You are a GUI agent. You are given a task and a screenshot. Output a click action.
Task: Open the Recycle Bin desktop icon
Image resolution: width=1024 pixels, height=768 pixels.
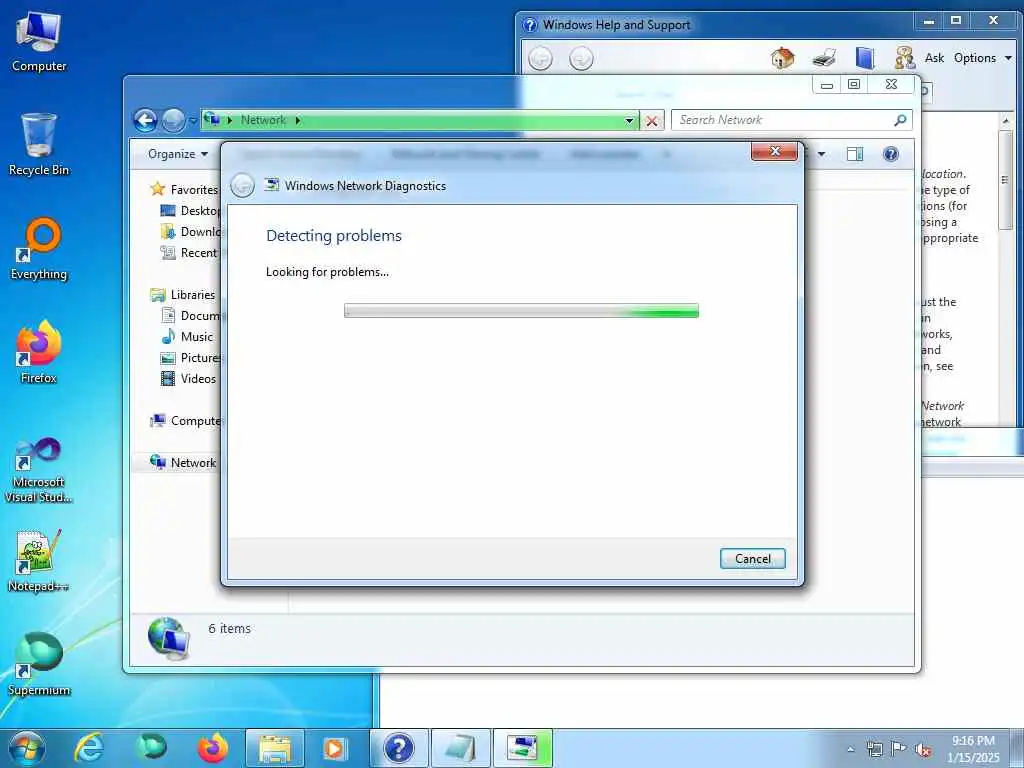coord(39,145)
